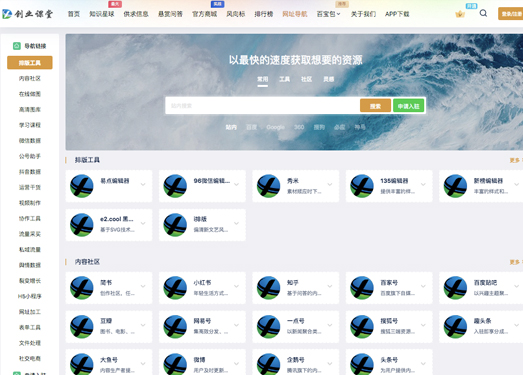Open 官方商城 in the top navigation
Screen dimensions: 523x375
coord(204,14)
